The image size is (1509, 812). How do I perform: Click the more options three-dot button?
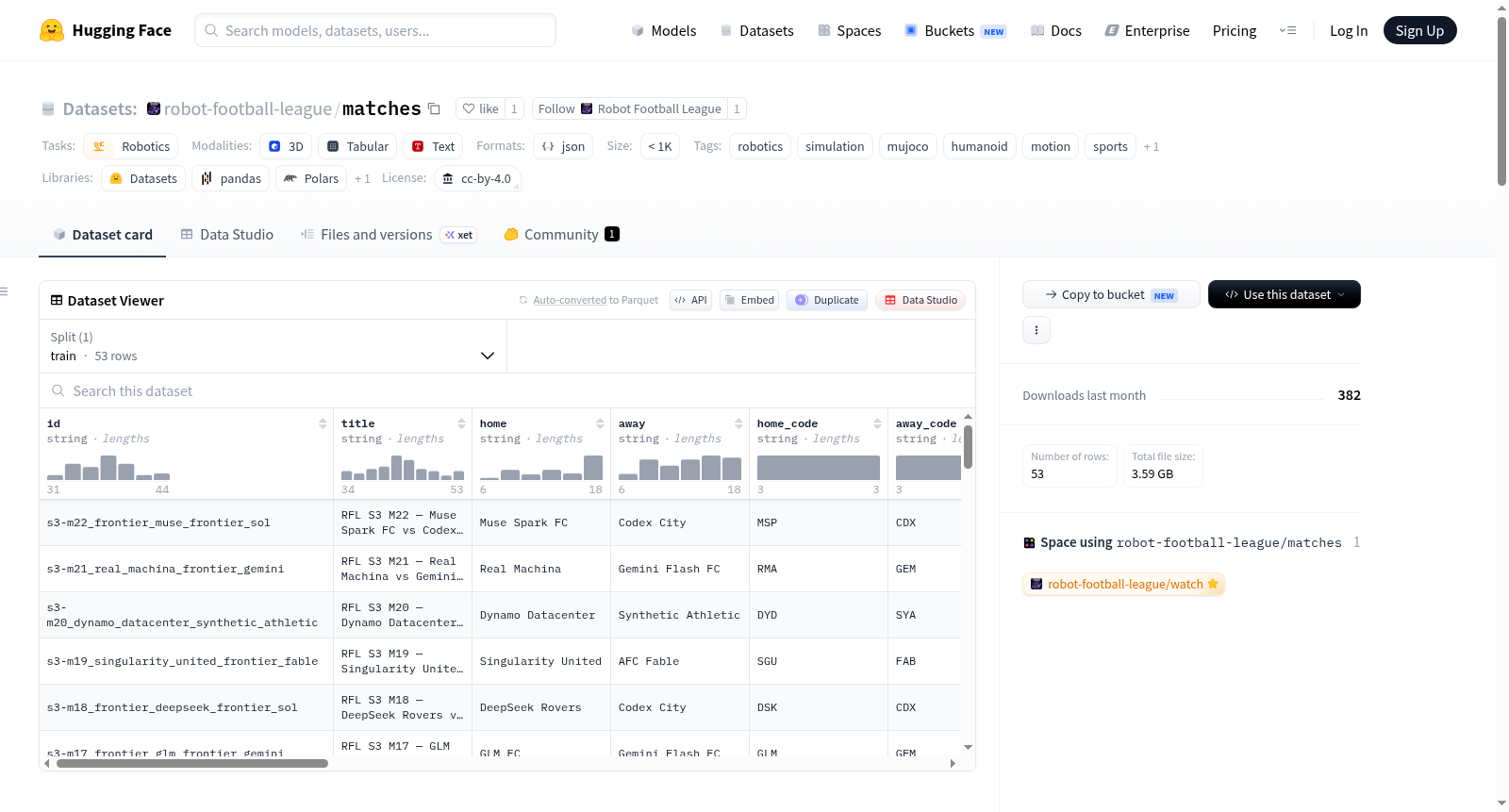[1036, 330]
